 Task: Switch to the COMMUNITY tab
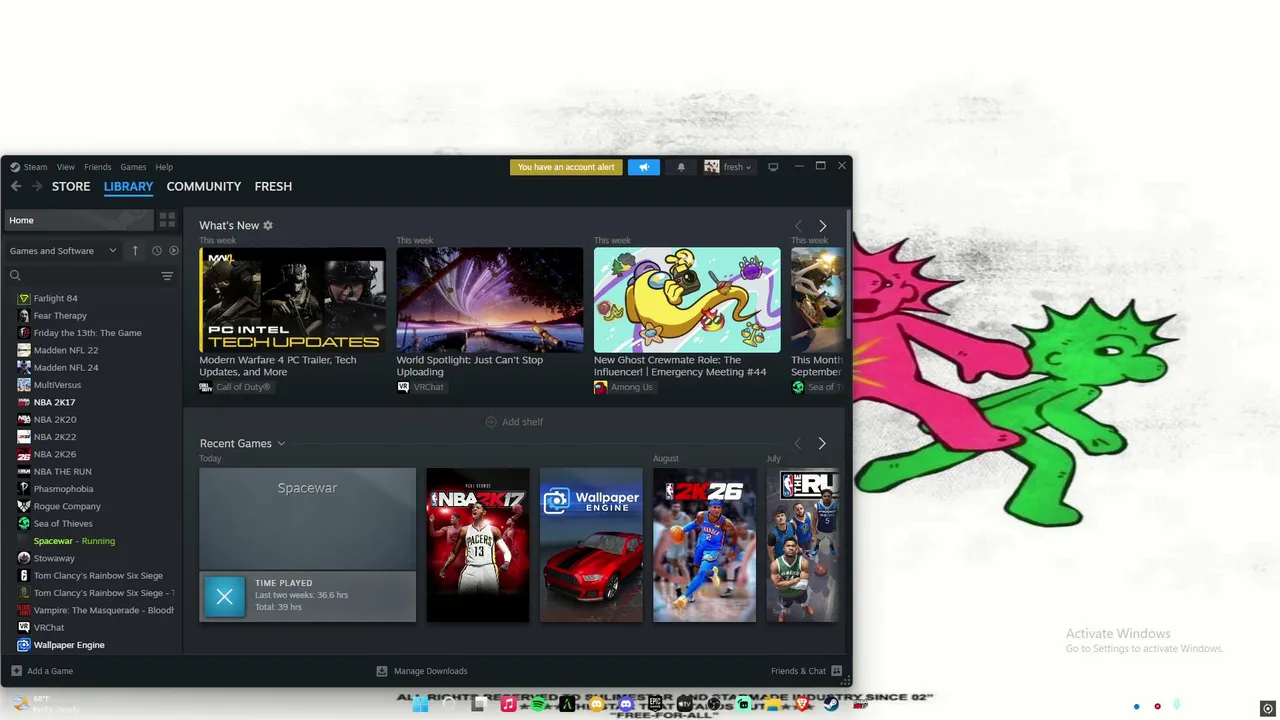204,187
